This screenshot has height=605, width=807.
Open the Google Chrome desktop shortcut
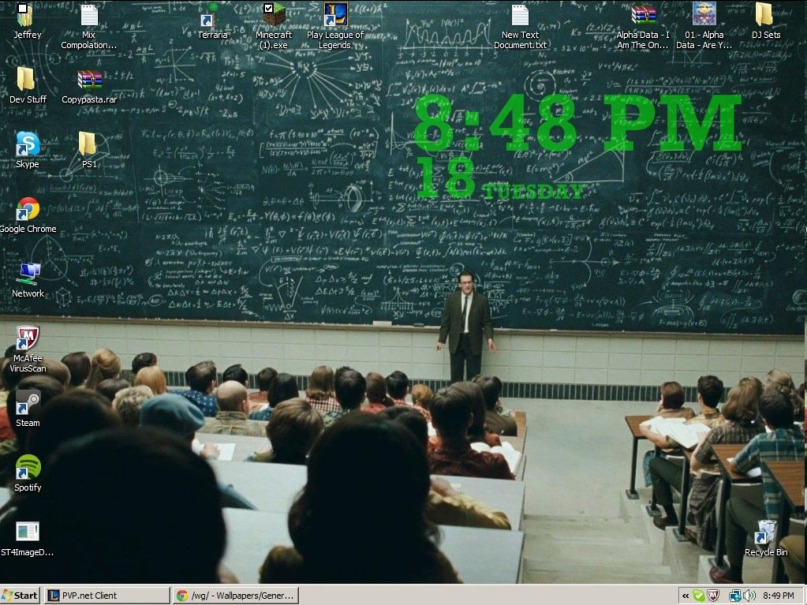tap(28, 215)
